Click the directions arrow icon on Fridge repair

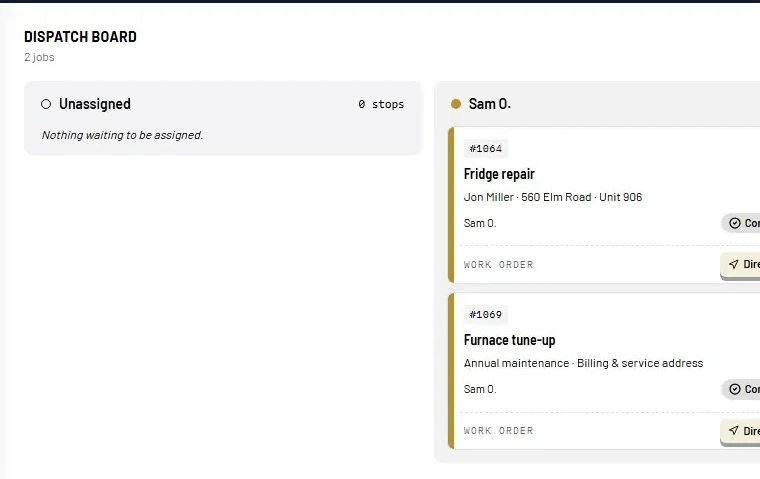(734, 264)
